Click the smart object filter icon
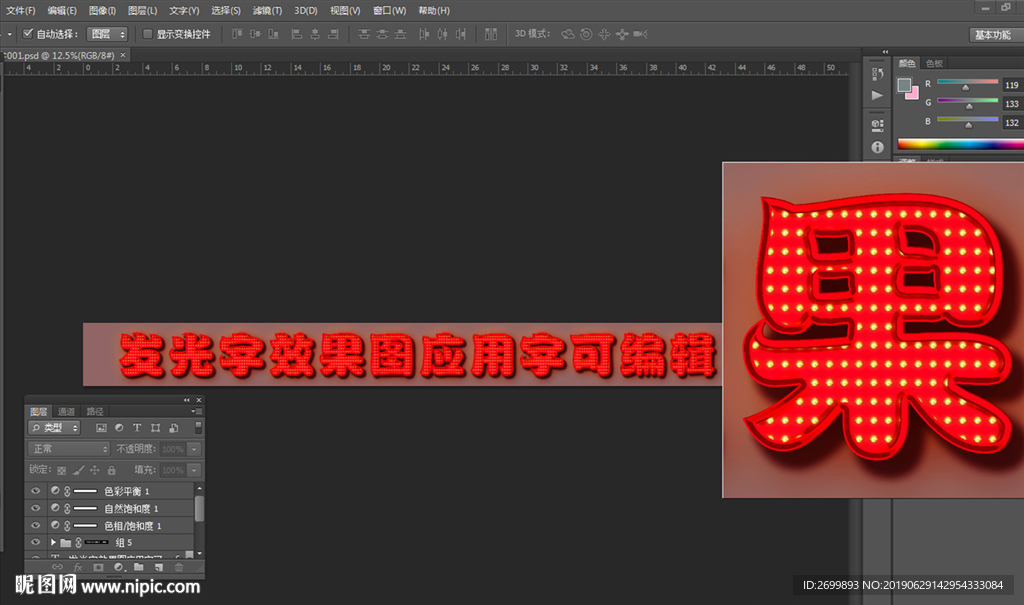1024x605 pixels. click(x=174, y=428)
